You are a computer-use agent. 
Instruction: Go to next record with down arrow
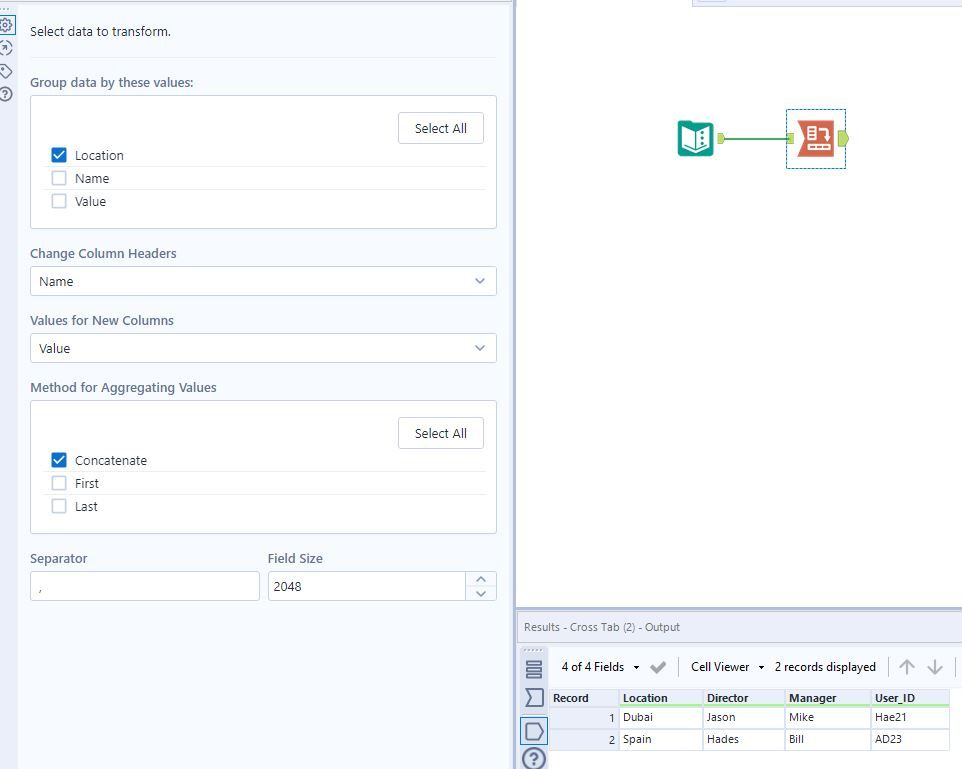click(x=935, y=667)
